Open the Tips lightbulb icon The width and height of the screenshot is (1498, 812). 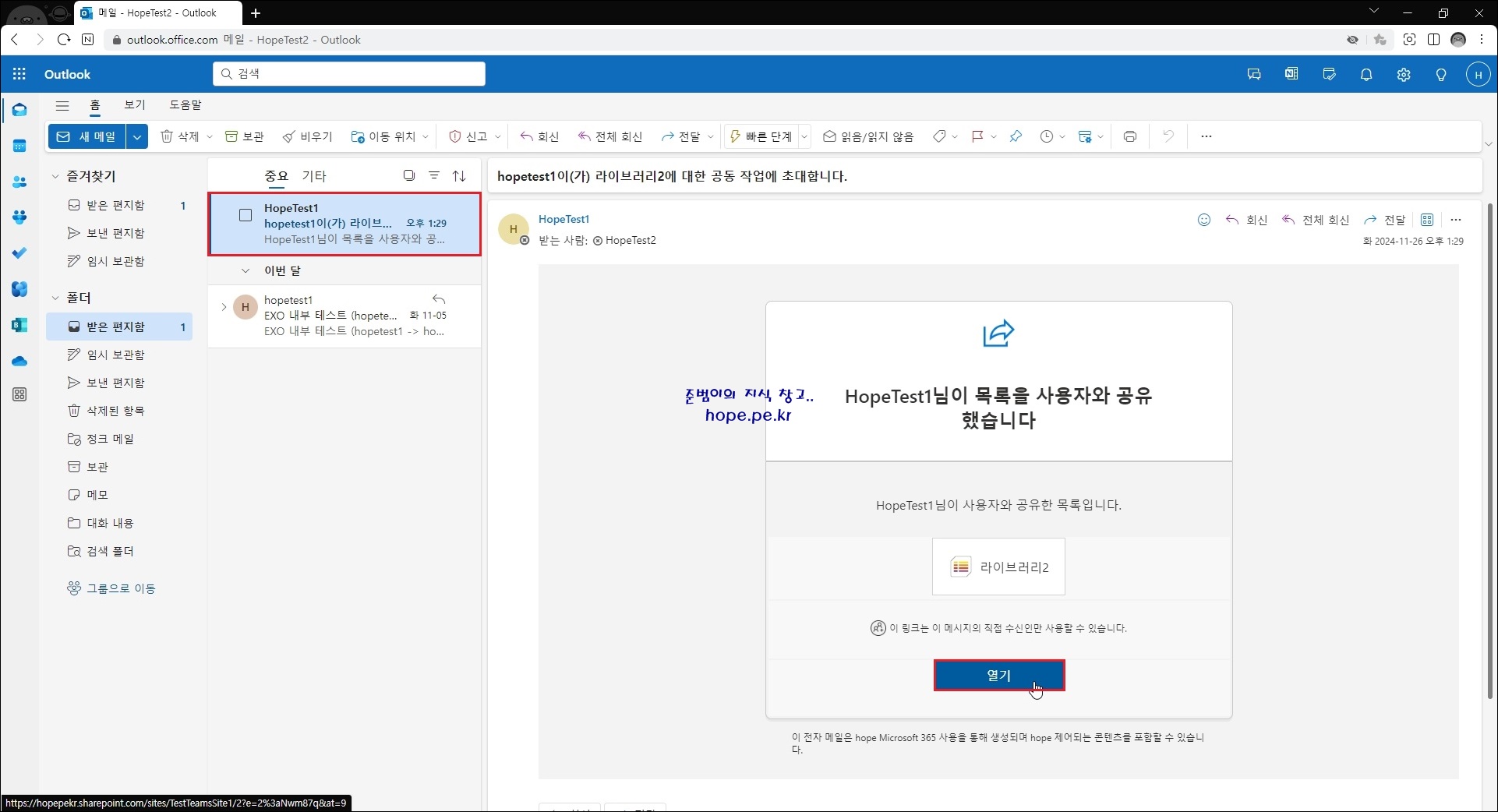pyautogui.click(x=1441, y=75)
